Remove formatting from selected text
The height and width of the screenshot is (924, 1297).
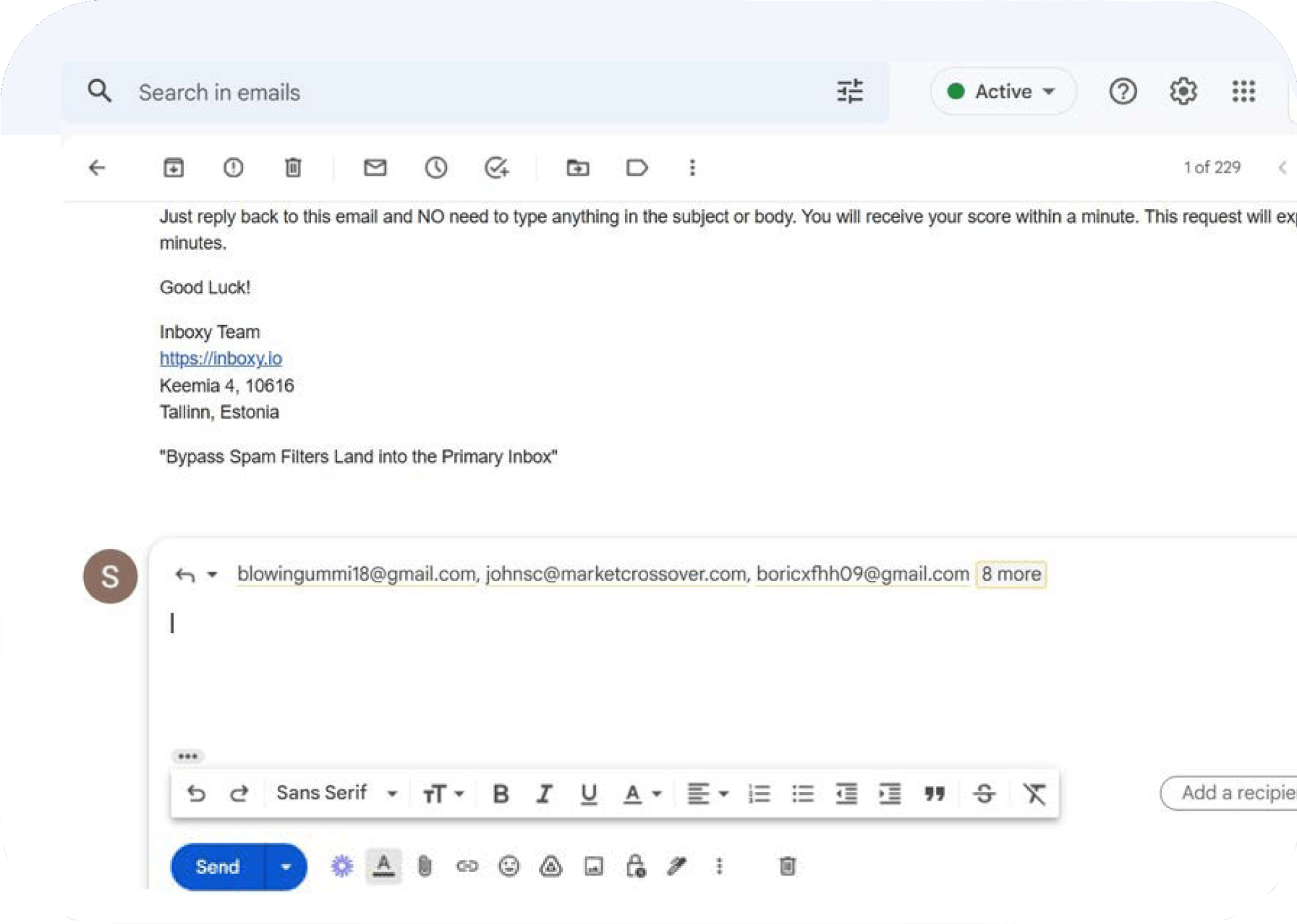[1034, 793]
